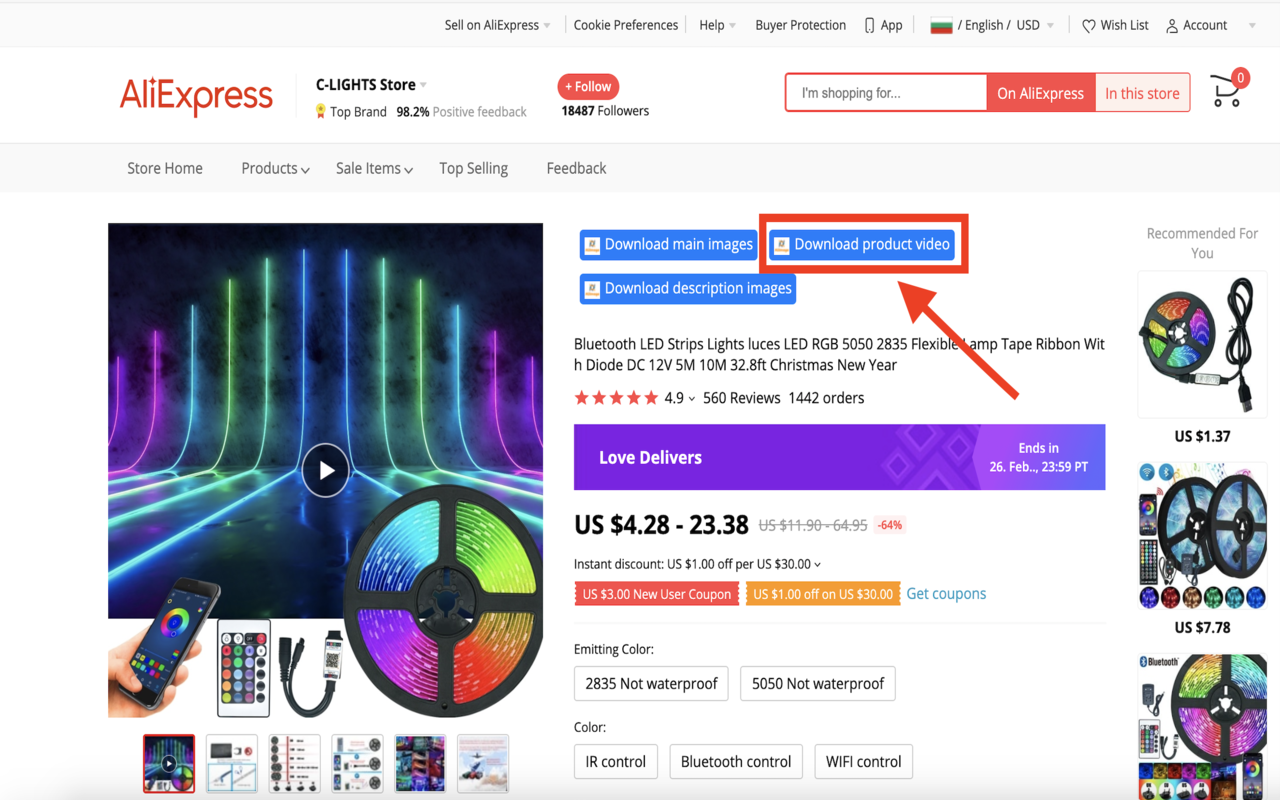Viewport: 1280px width, 800px height.
Task: Open the Products menu
Action: coord(275,168)
